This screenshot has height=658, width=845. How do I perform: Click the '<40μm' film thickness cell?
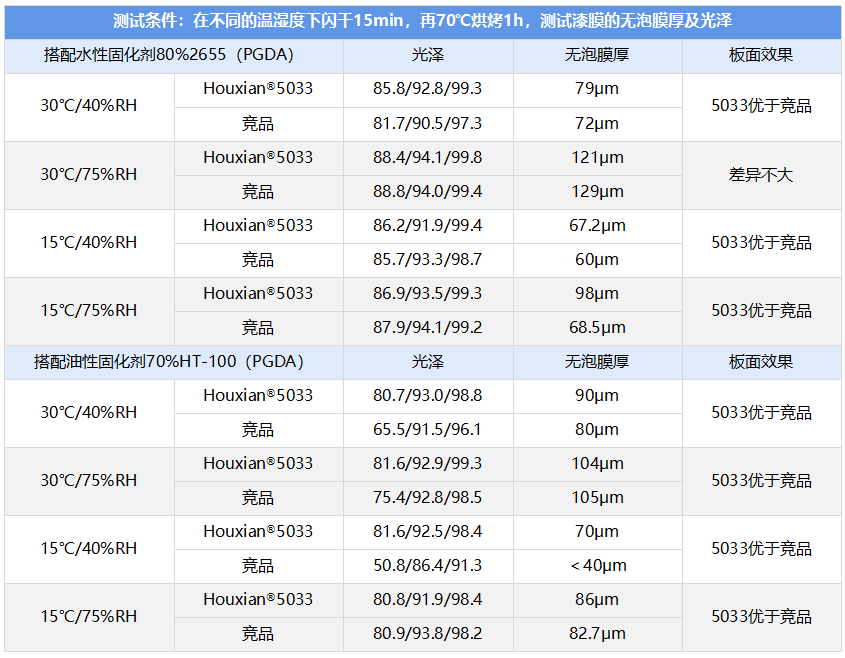[597, 566]
